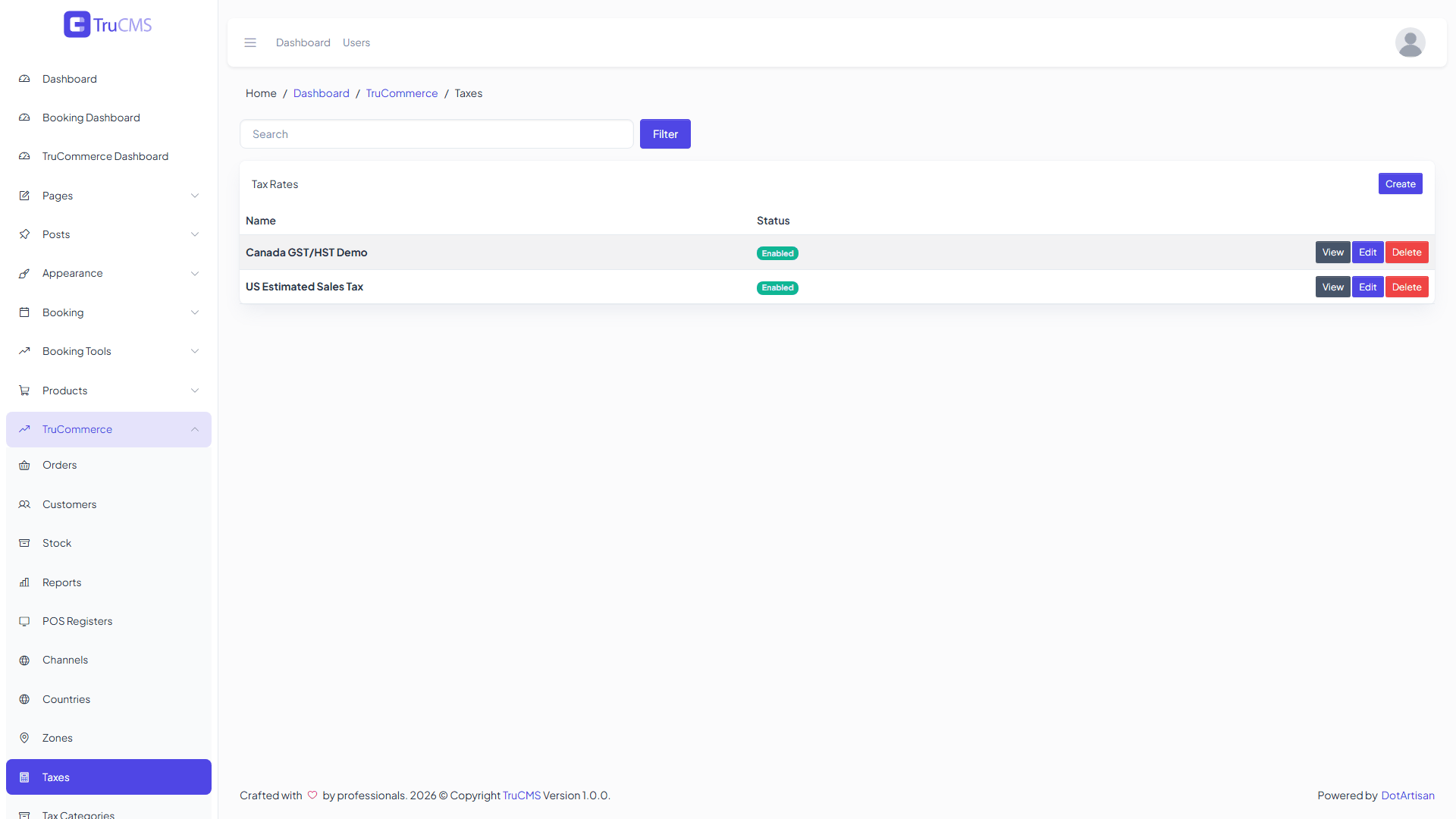Open Dashboard link in top header

pos(303,42)
